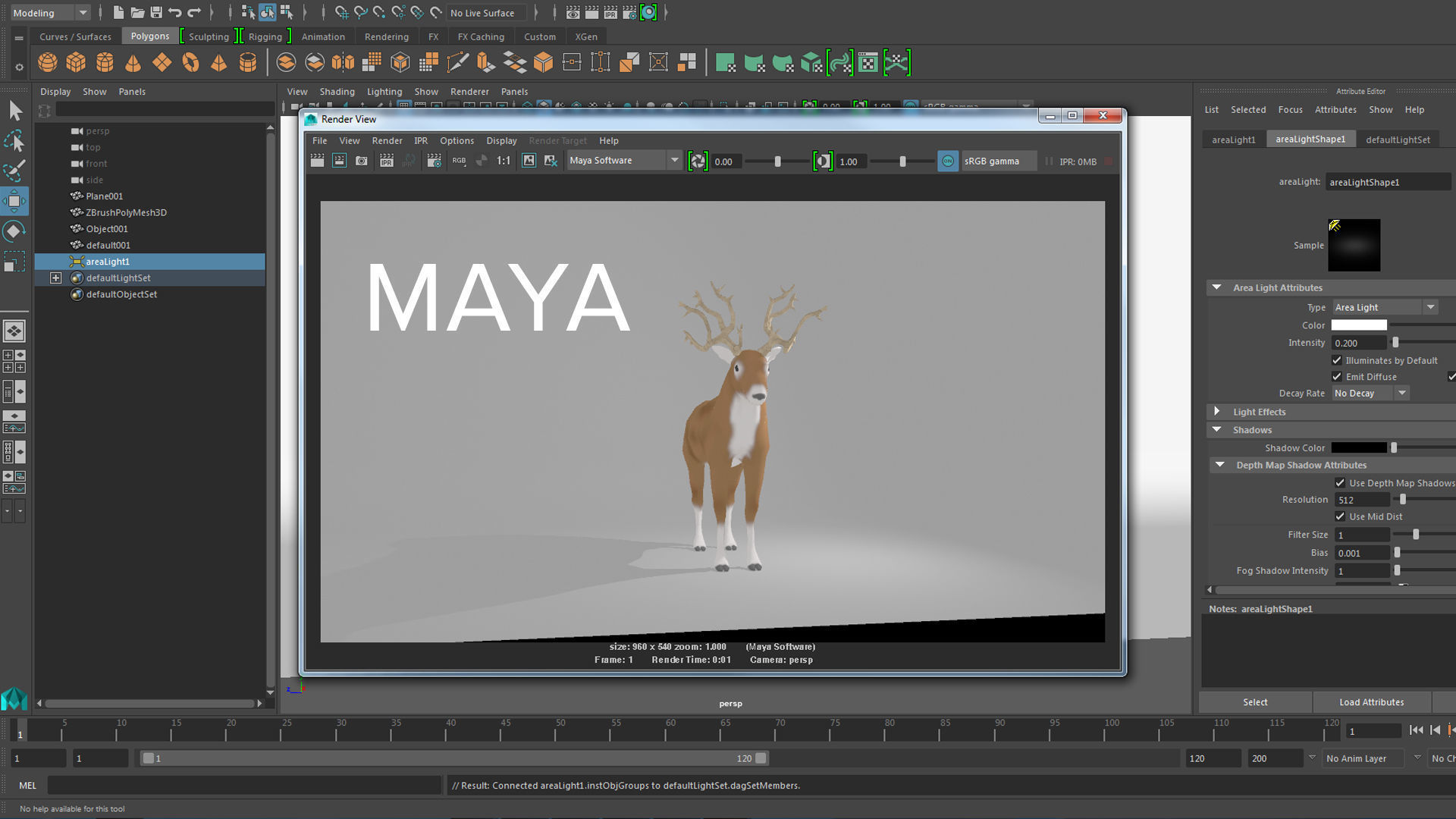The image size is (1456, 819).
Task: Show RGB channels in Render View
Action: (459, 161)
